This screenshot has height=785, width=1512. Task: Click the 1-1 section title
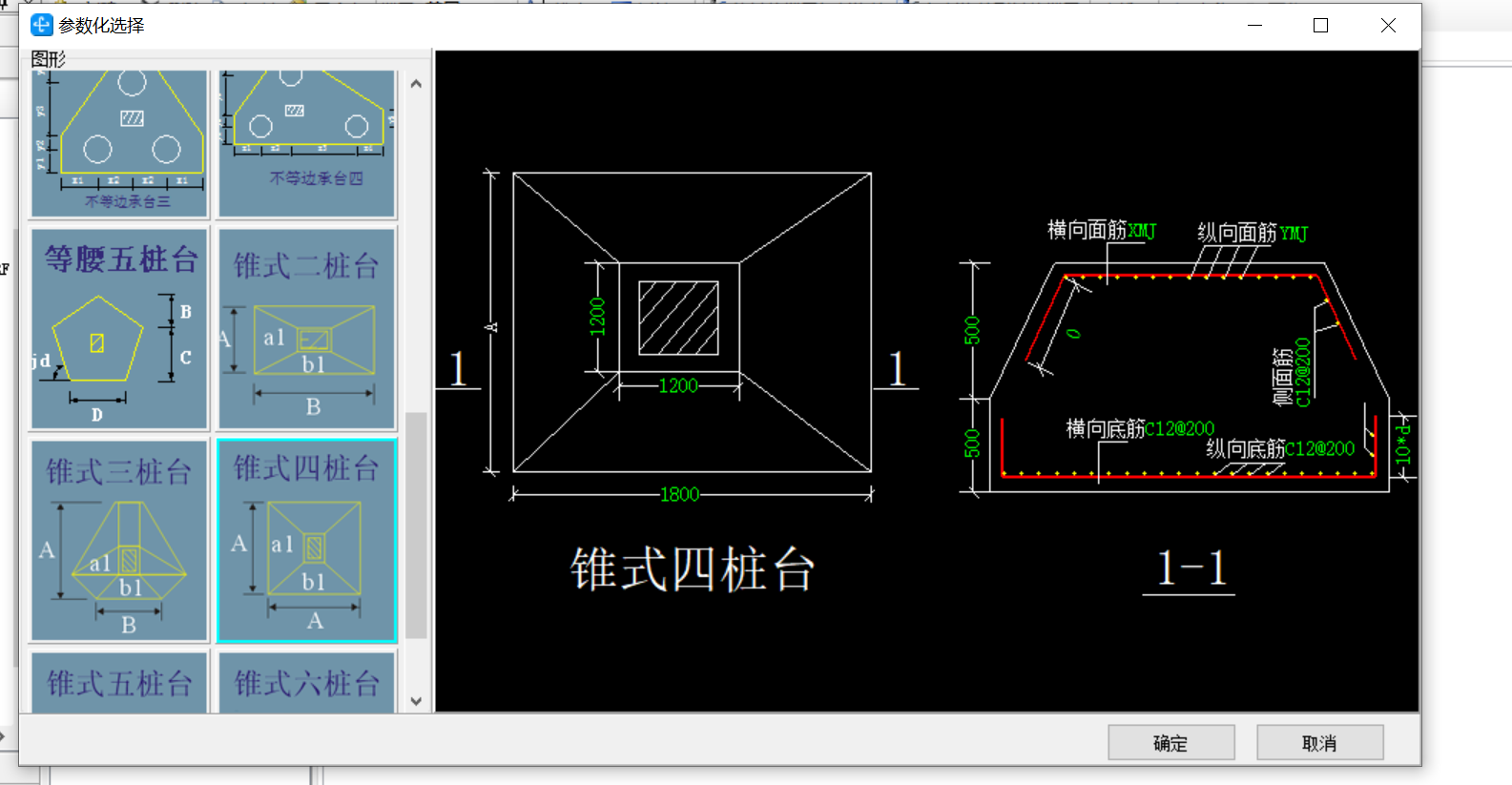pos(1190,569)
